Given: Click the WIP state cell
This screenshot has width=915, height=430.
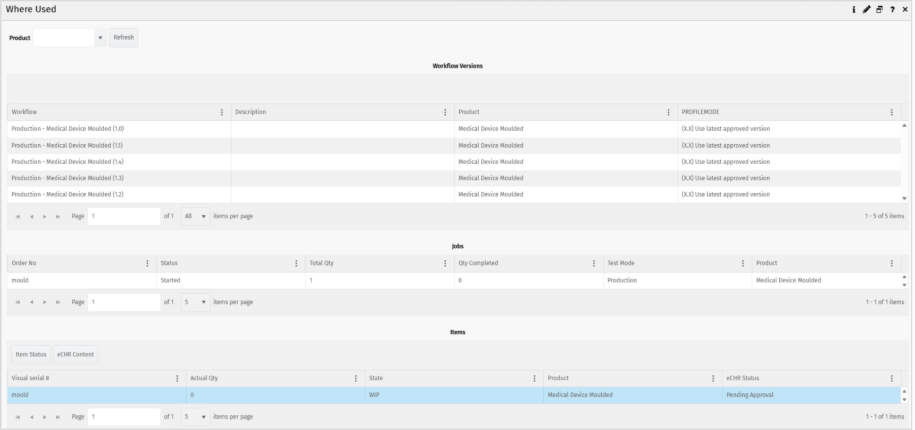Looking at the screenshot, I should pos(454,395).
